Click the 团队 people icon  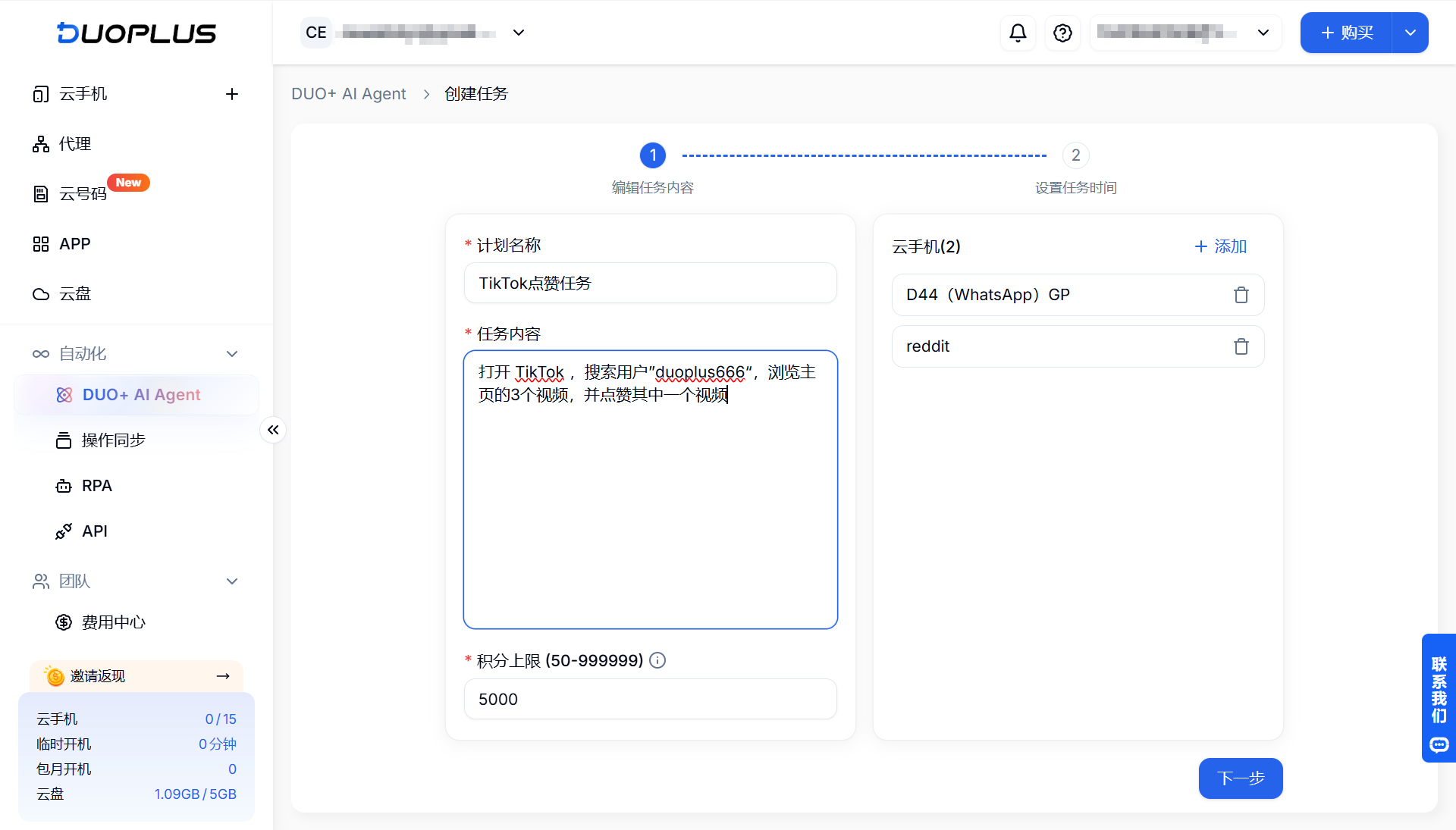(41, 581)
